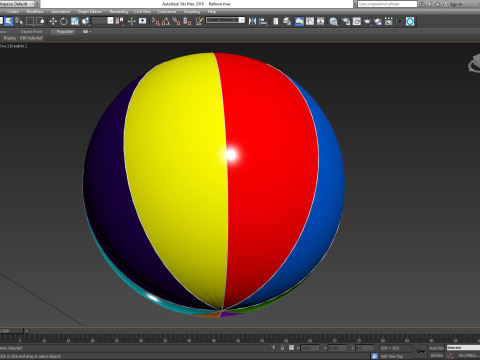Toggle the Selection Lock padlock icon
The image size is (480, 360).
(282, 348)
